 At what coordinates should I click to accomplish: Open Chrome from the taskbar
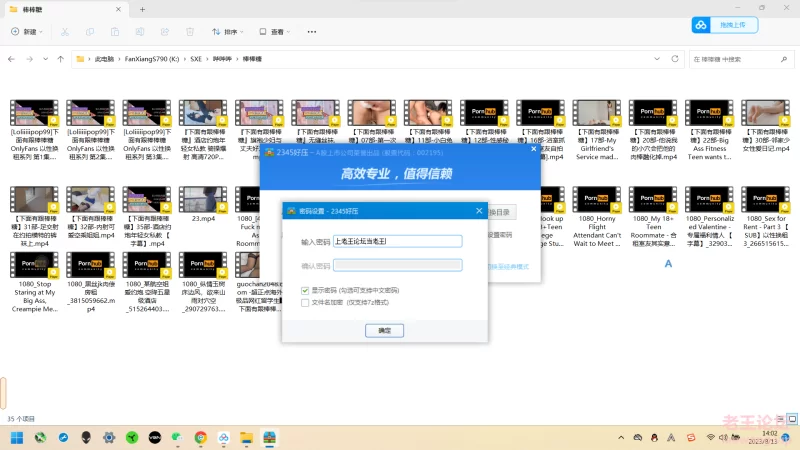coord(201,437)
